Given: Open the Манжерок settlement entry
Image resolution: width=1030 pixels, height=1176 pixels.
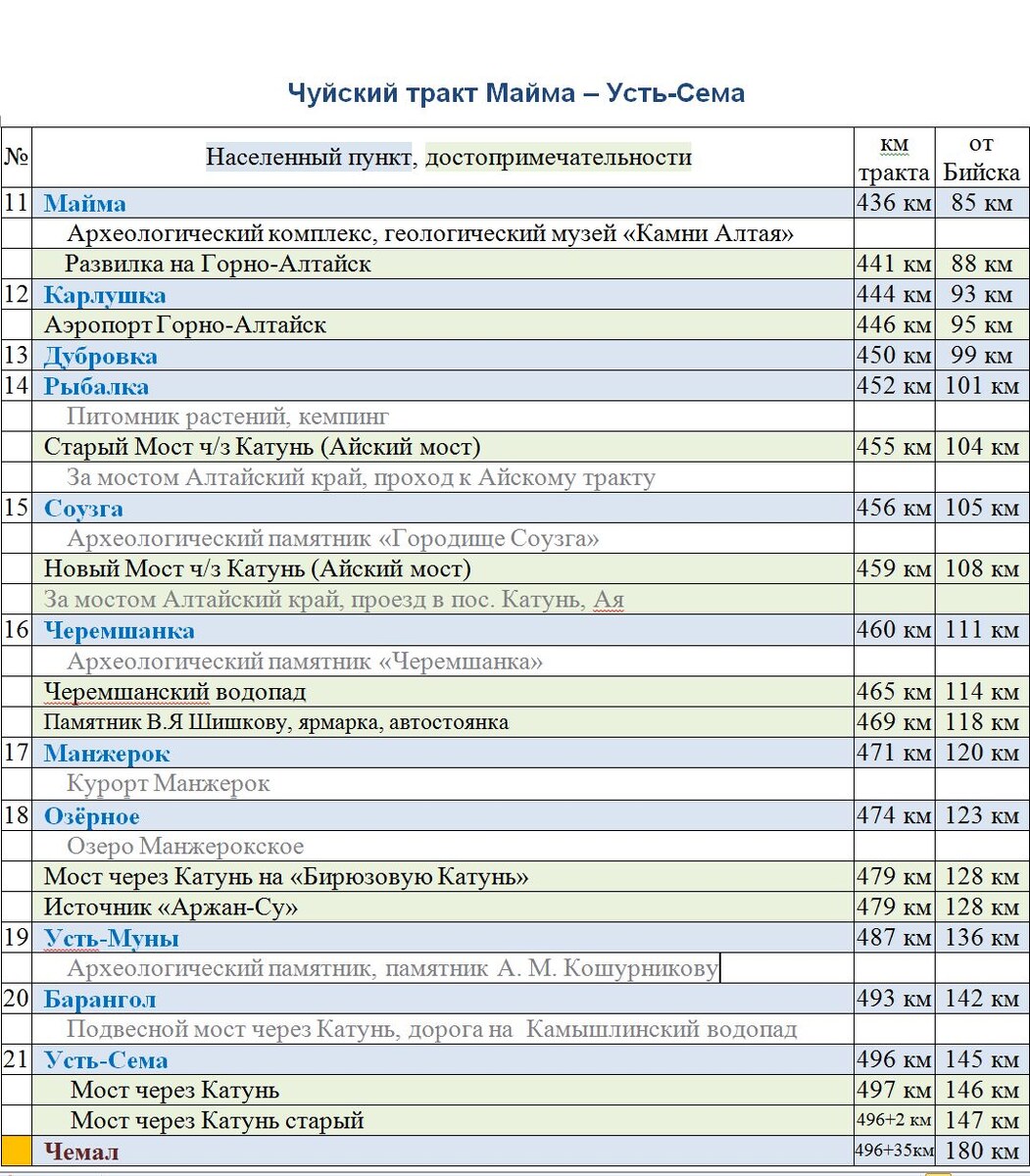Looking at the screenshot, I should [x=105, y=753].
